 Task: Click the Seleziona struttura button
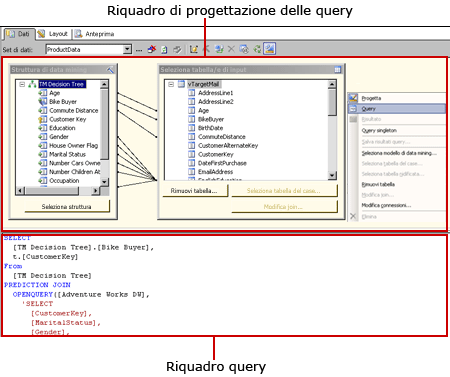[x=67, y=206]
